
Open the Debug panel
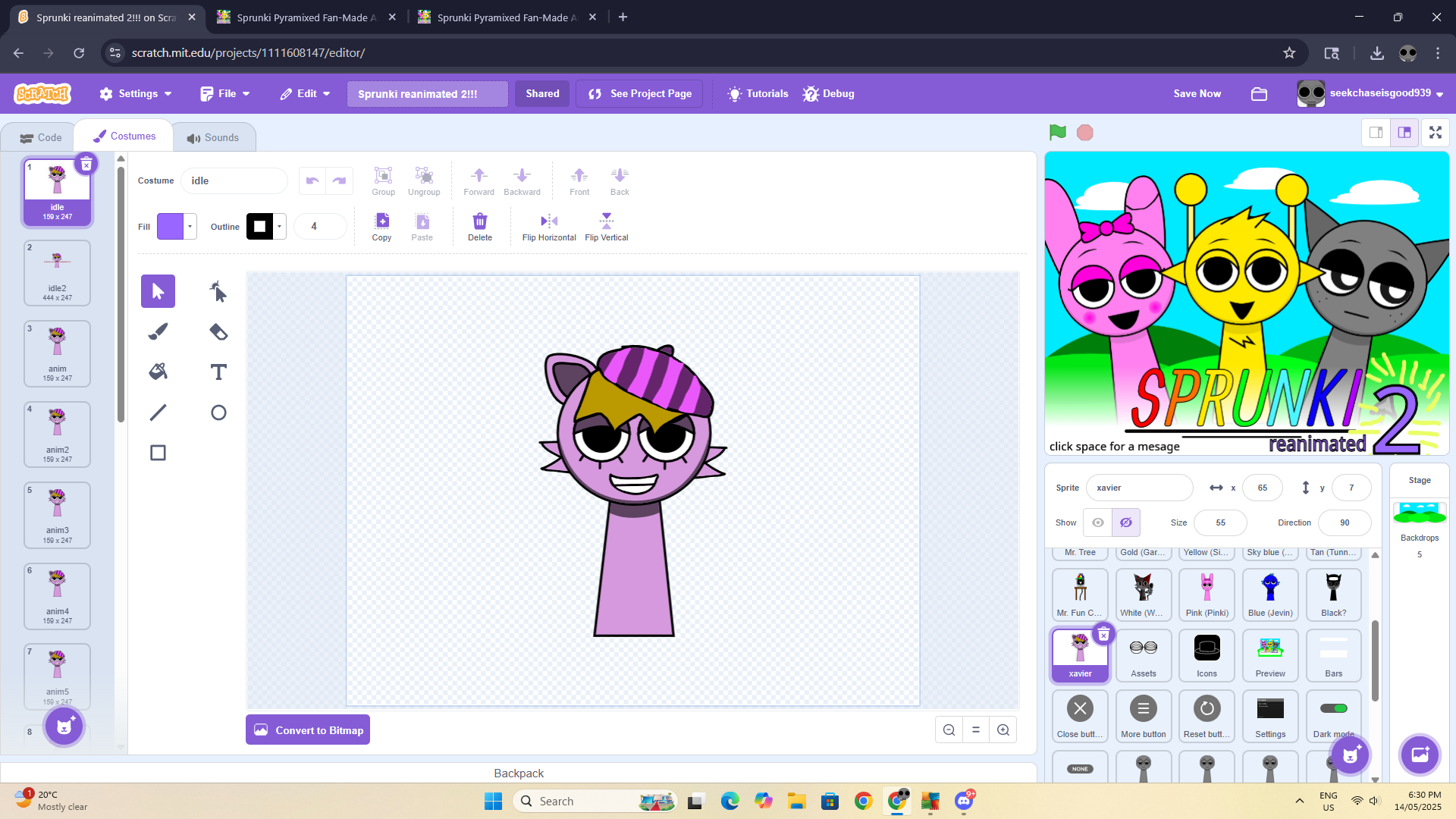[x=829, y=94]
